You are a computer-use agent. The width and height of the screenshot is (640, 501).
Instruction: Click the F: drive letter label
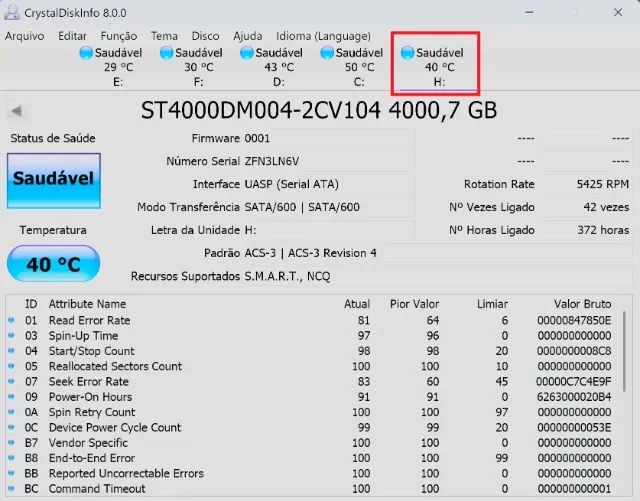pyautogui.click(x=198, y=82)
